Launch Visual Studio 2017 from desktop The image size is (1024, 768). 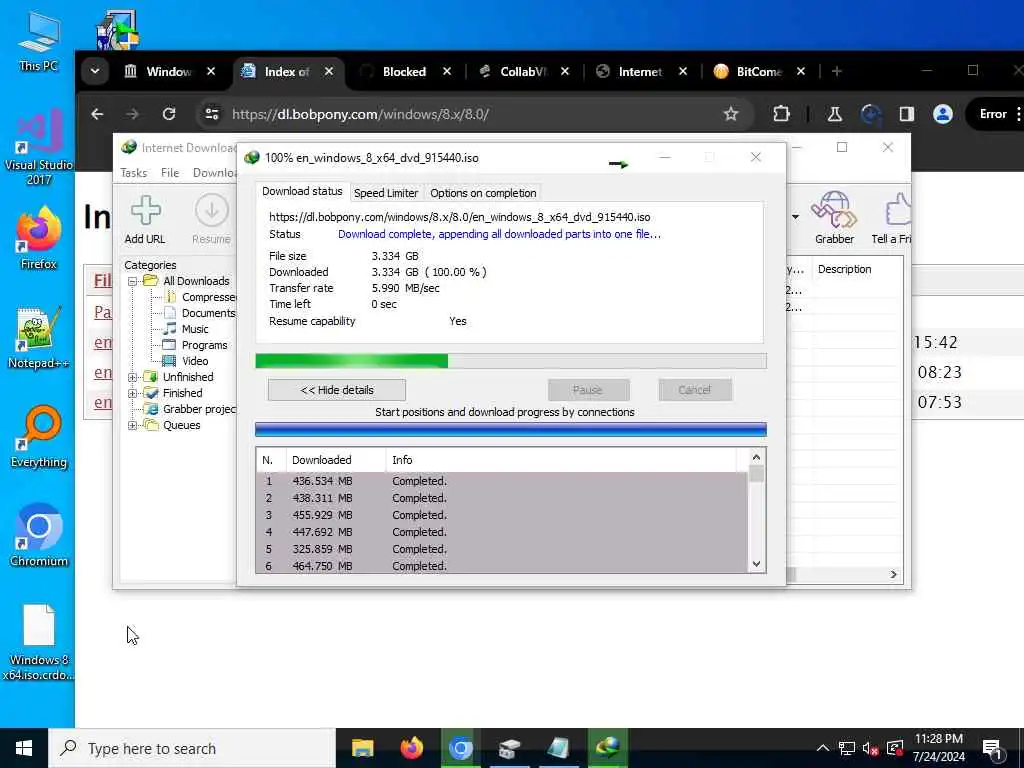pos(39,147)
